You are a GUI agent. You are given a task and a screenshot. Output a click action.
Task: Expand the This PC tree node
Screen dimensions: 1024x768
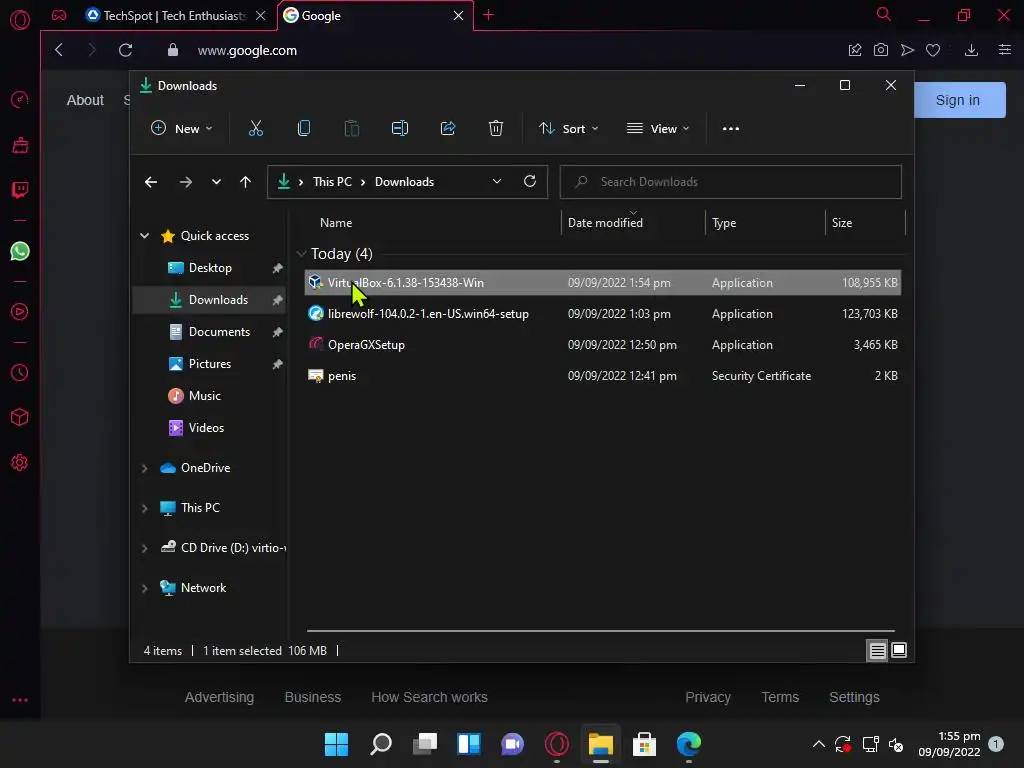pyautogui.click(x=144, y=508)
